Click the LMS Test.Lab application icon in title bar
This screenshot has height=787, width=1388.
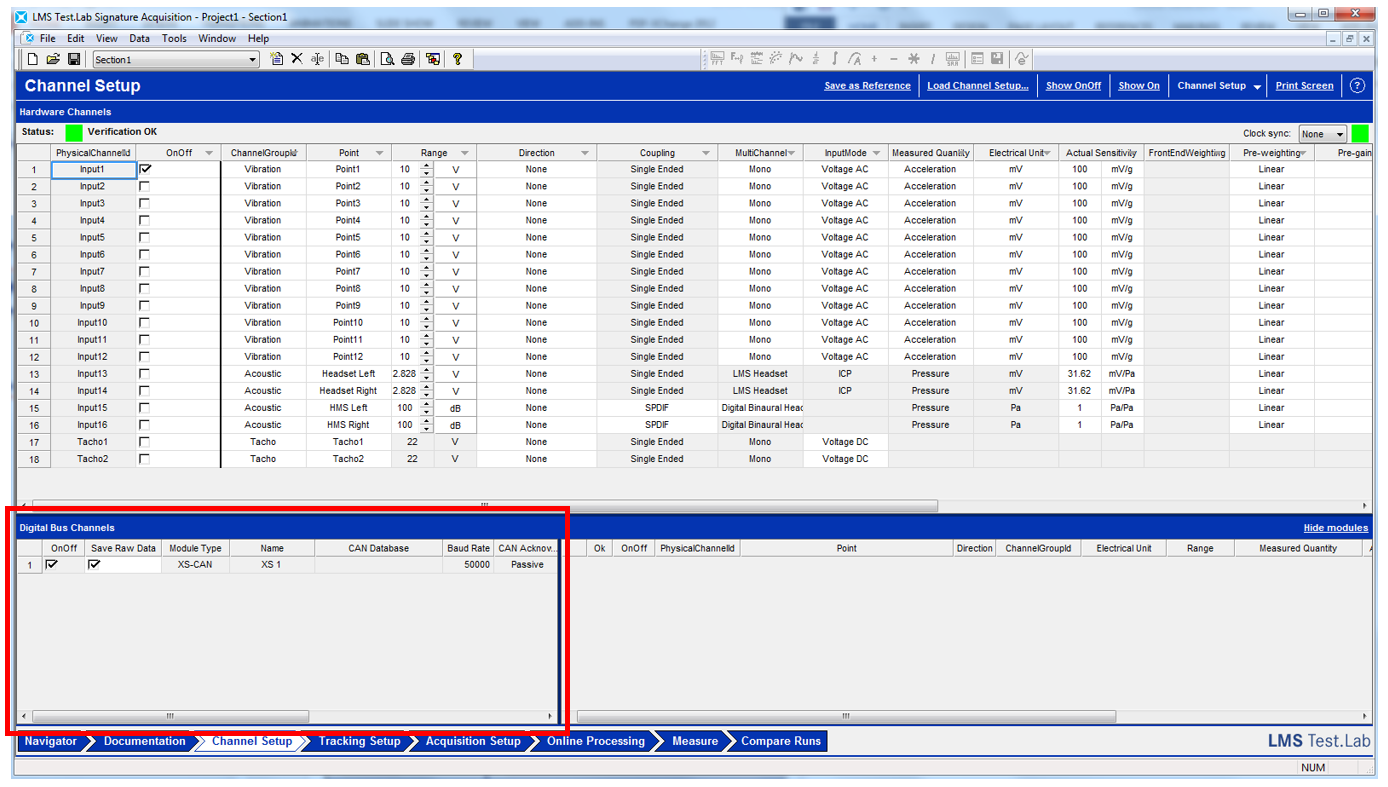22,16
